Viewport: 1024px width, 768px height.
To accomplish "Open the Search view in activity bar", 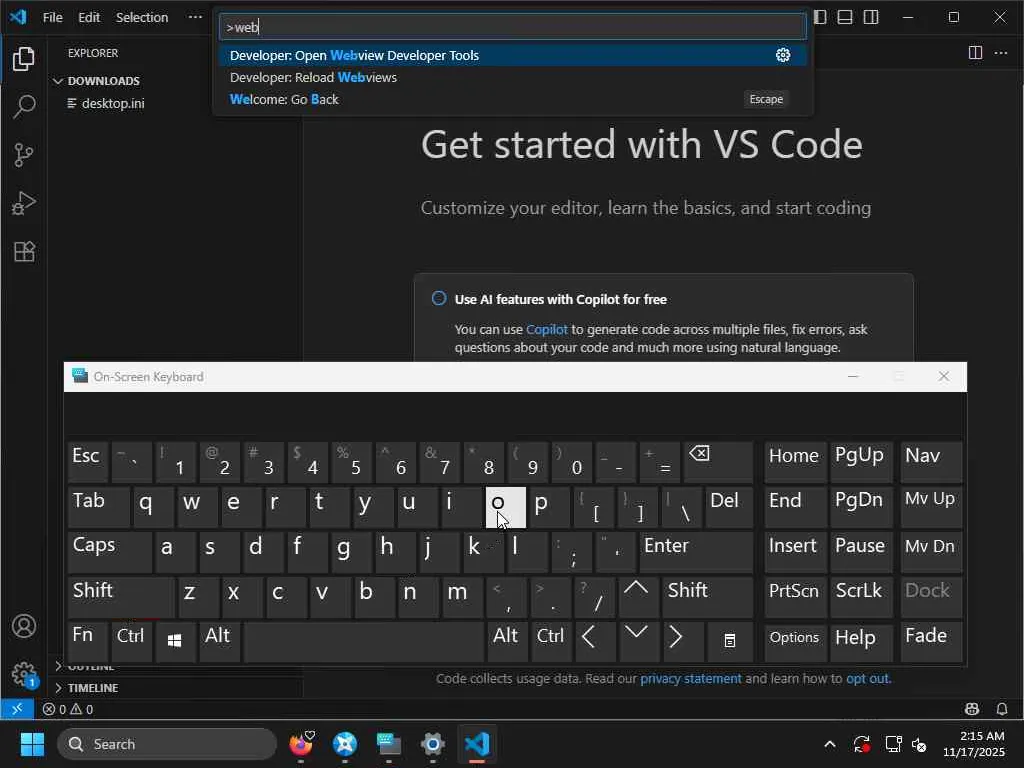I will 24,106.
